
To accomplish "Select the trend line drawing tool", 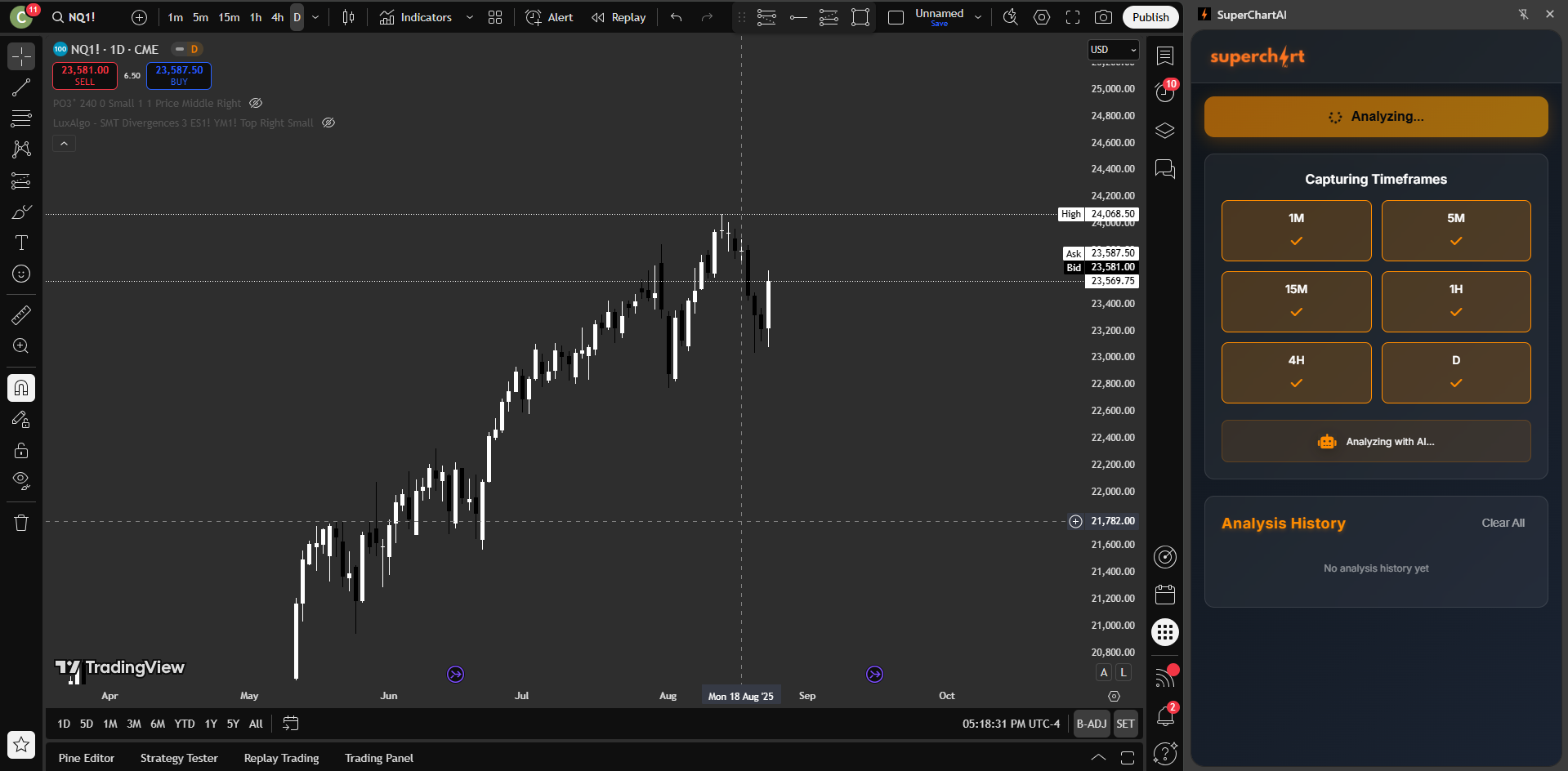I will (21, 87).
